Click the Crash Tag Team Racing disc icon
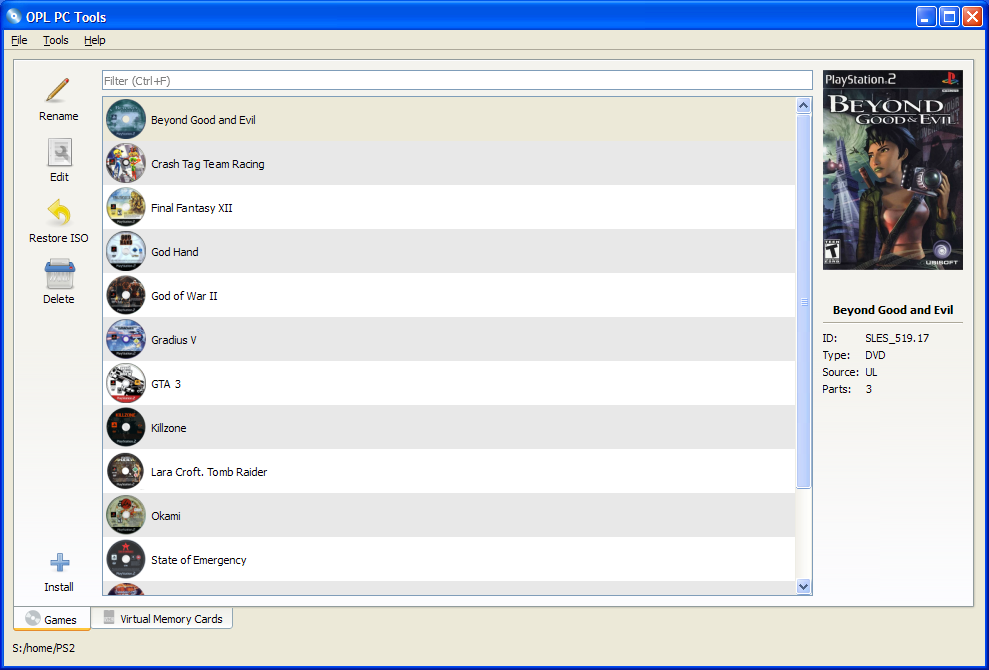 coord(126,163)
